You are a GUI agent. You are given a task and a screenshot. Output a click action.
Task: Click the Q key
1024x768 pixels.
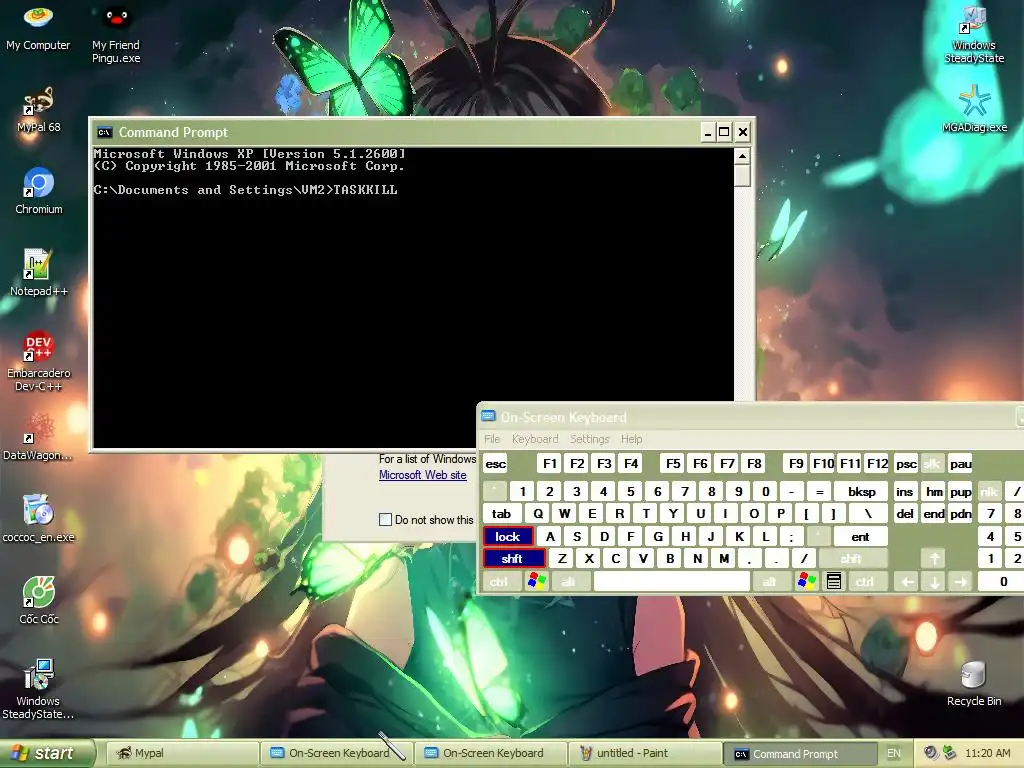click(x=537, y=513)
